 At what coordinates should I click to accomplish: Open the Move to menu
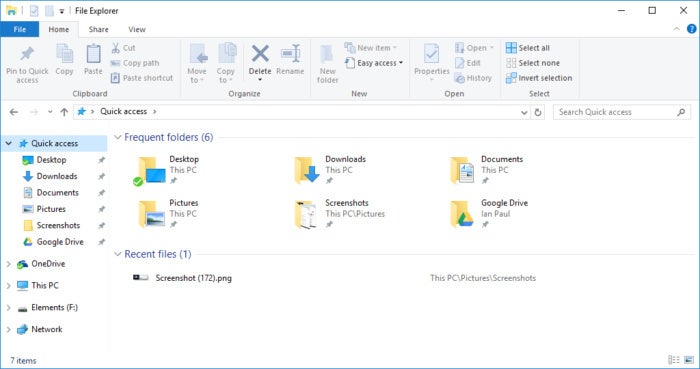click(197, 63)
